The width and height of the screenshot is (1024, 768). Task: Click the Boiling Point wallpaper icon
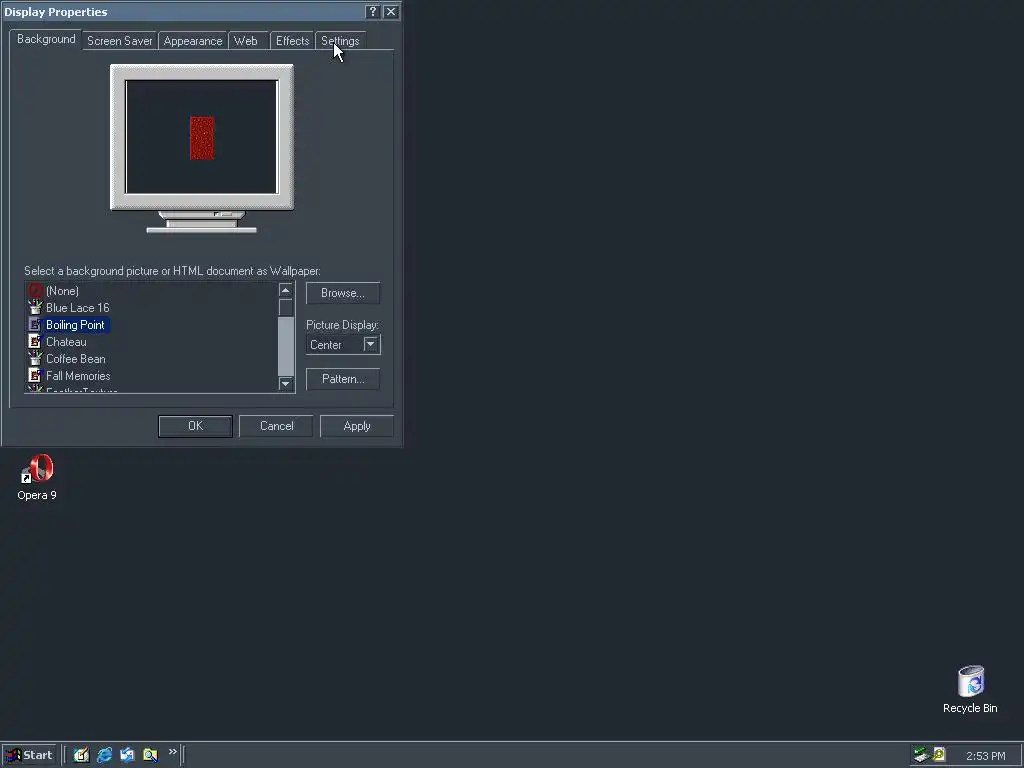click(35, 325)
